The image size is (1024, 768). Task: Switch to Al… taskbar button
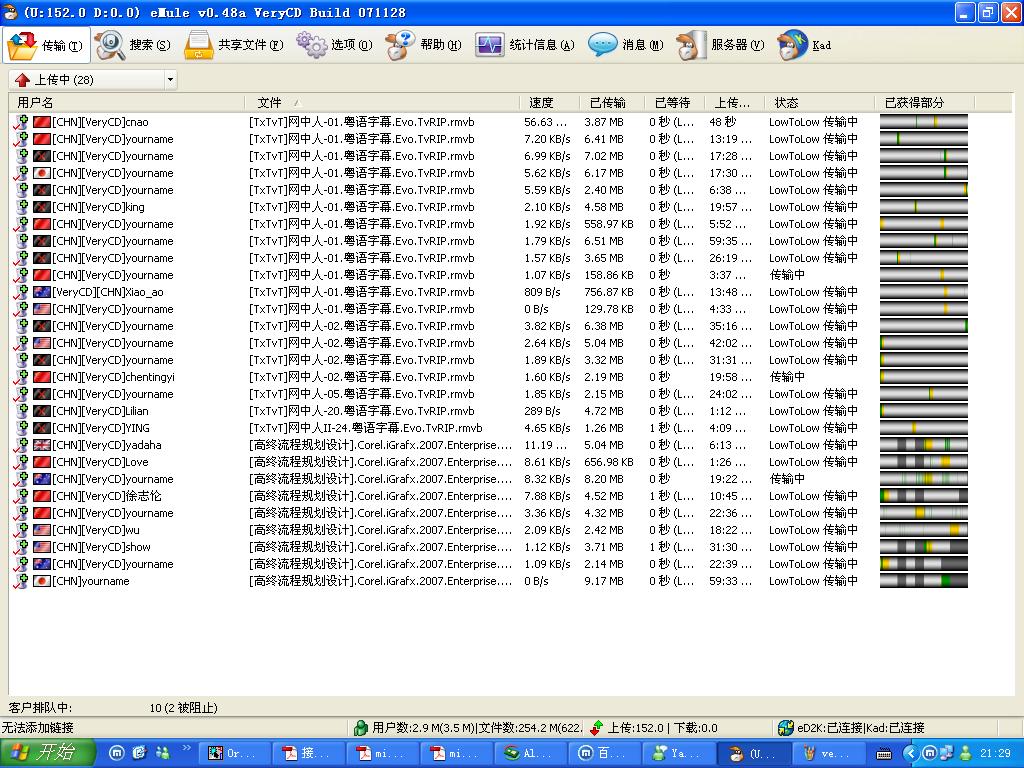pyautogui.click(x=529, y=754)
